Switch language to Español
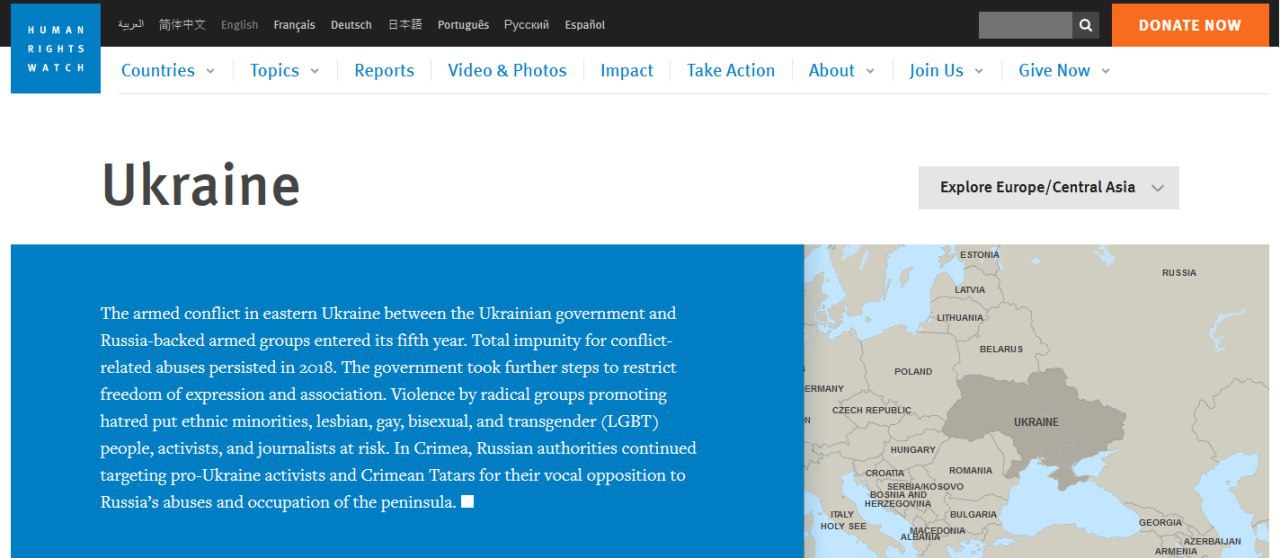The width and height of the screenshot is (1280, 558). (584, 25)
